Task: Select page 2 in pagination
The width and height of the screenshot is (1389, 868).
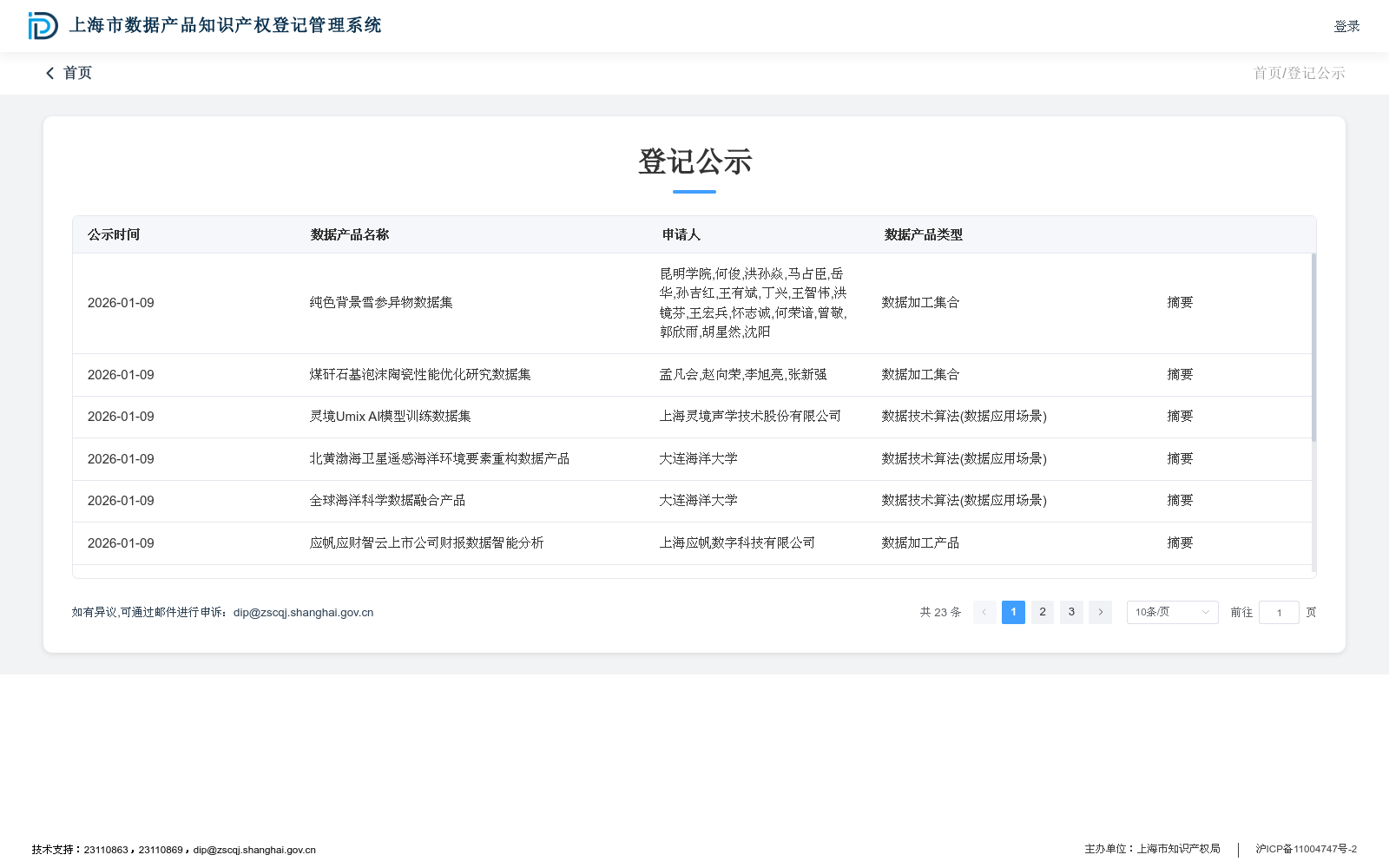Action: click(1043, 612)
